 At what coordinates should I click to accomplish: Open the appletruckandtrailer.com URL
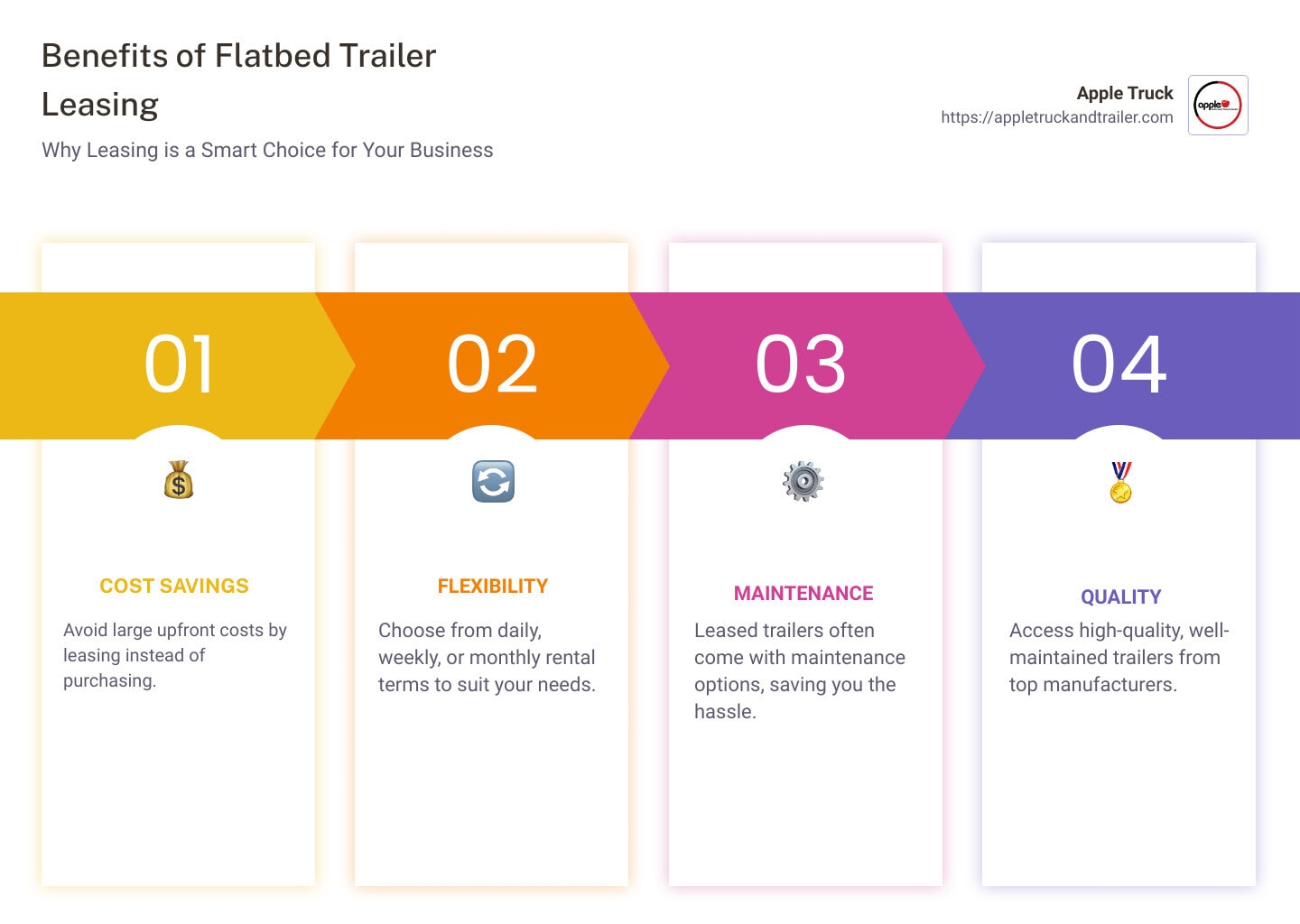click(1057, 117)
